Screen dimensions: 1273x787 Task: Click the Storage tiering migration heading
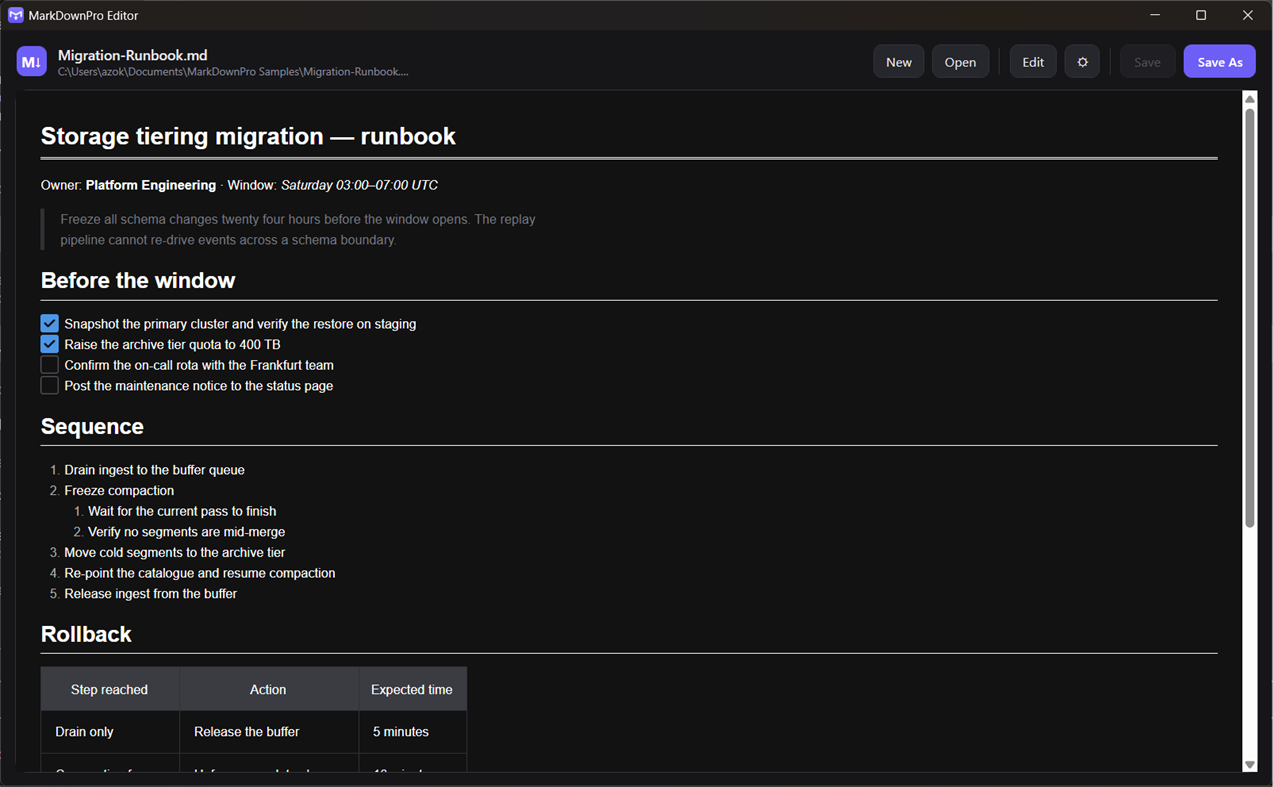[248, 137]
